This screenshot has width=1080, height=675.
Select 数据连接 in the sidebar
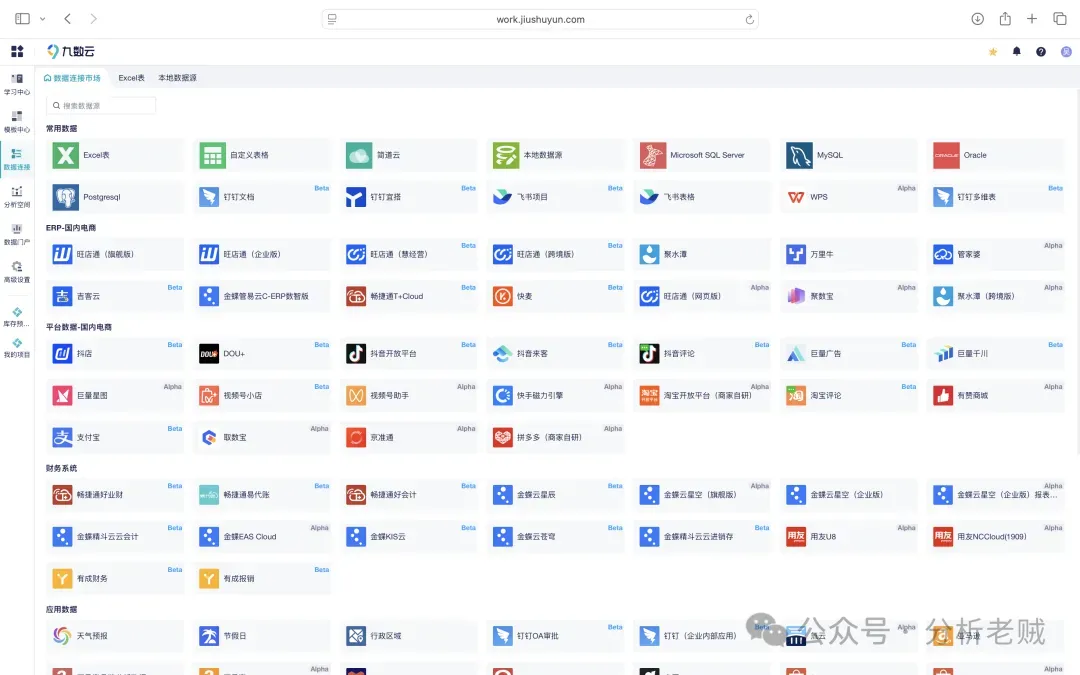pyautogui.click(x=17, y=159)
